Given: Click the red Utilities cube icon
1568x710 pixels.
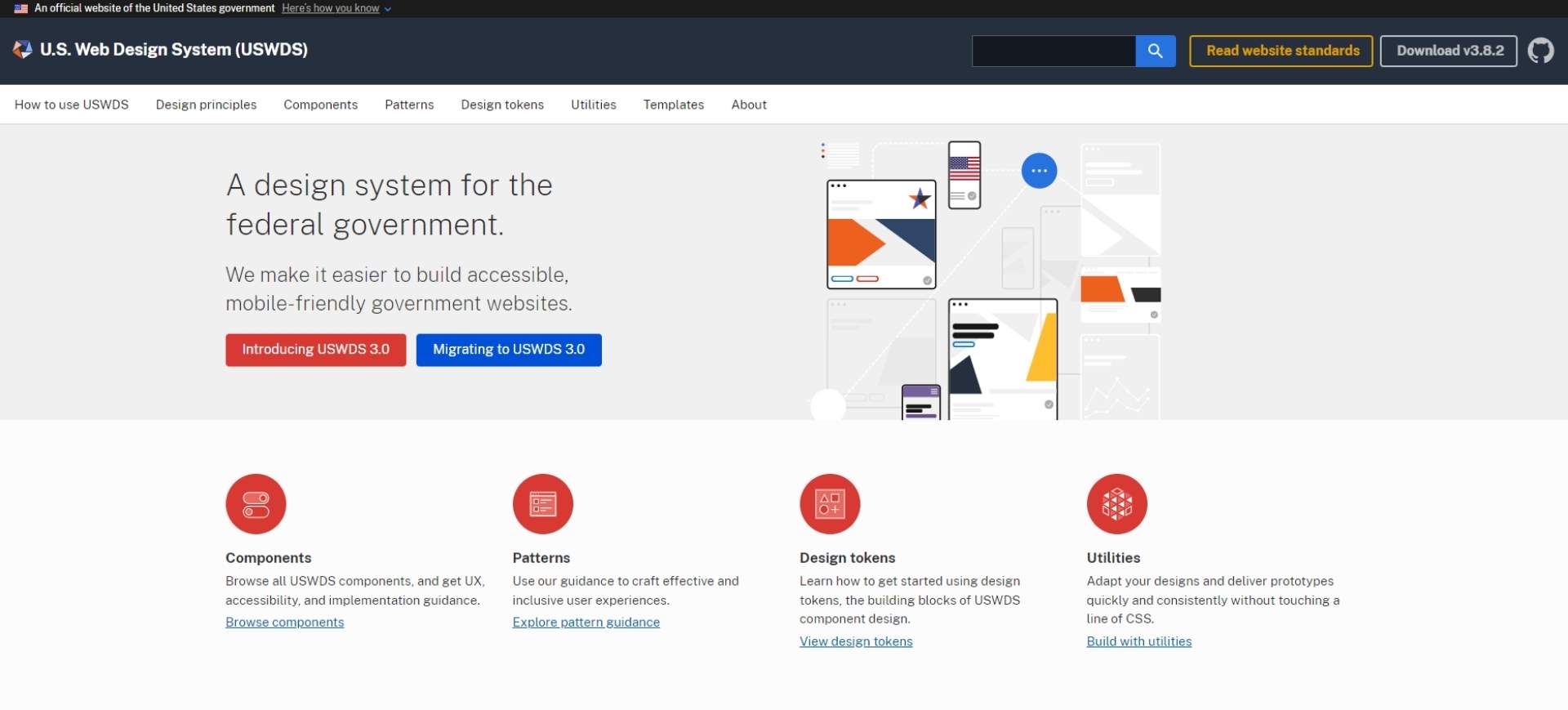Looking at the screenshot, I should coord(1116,504).
